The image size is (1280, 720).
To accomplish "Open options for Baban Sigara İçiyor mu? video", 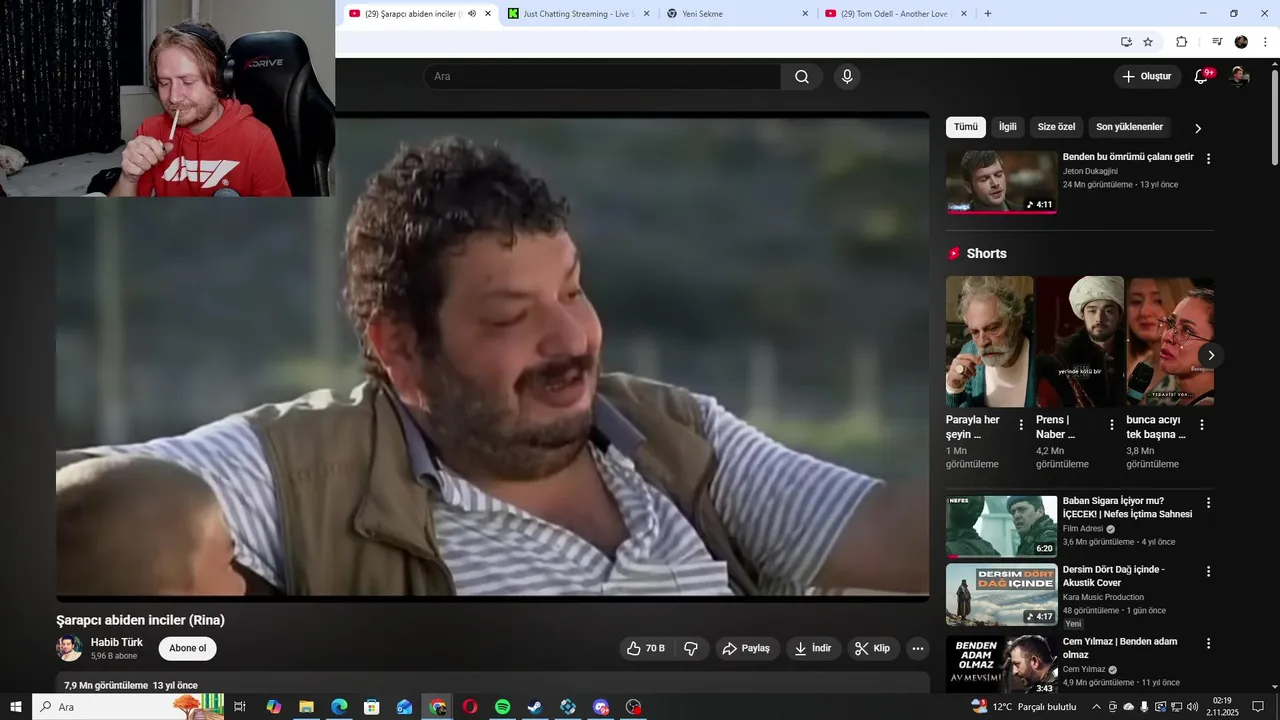I will point(1208,503).
